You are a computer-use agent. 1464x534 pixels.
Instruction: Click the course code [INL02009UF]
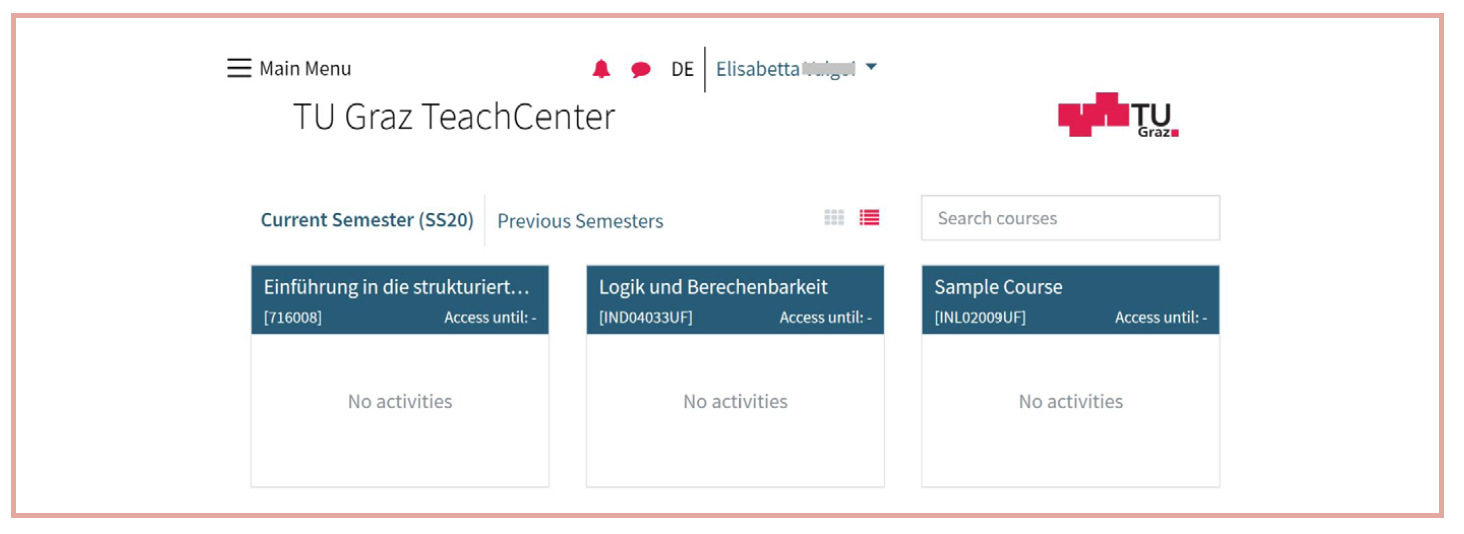(980, 318)
